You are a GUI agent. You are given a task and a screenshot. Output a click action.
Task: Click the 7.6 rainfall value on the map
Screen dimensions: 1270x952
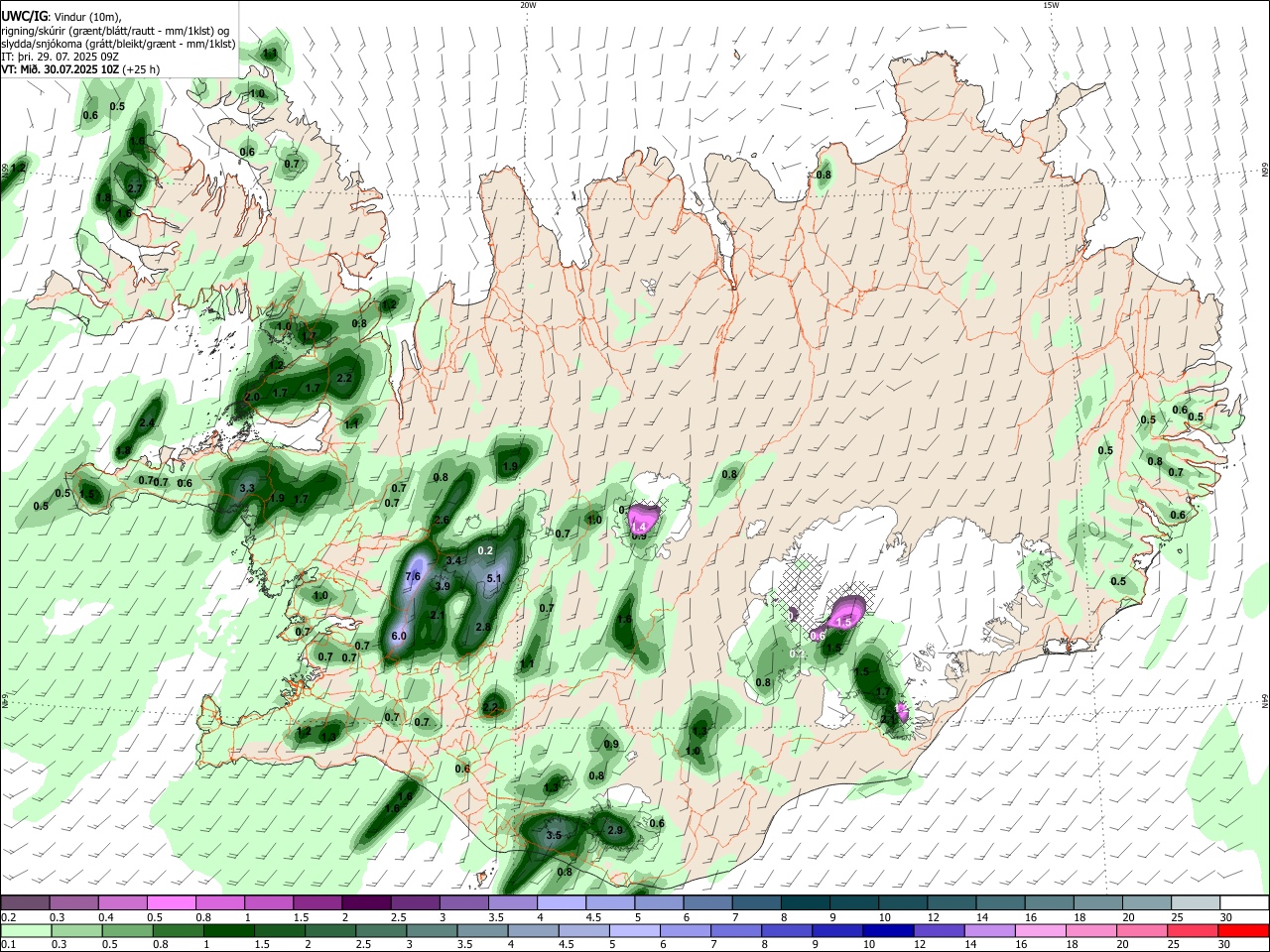[415, 576]
